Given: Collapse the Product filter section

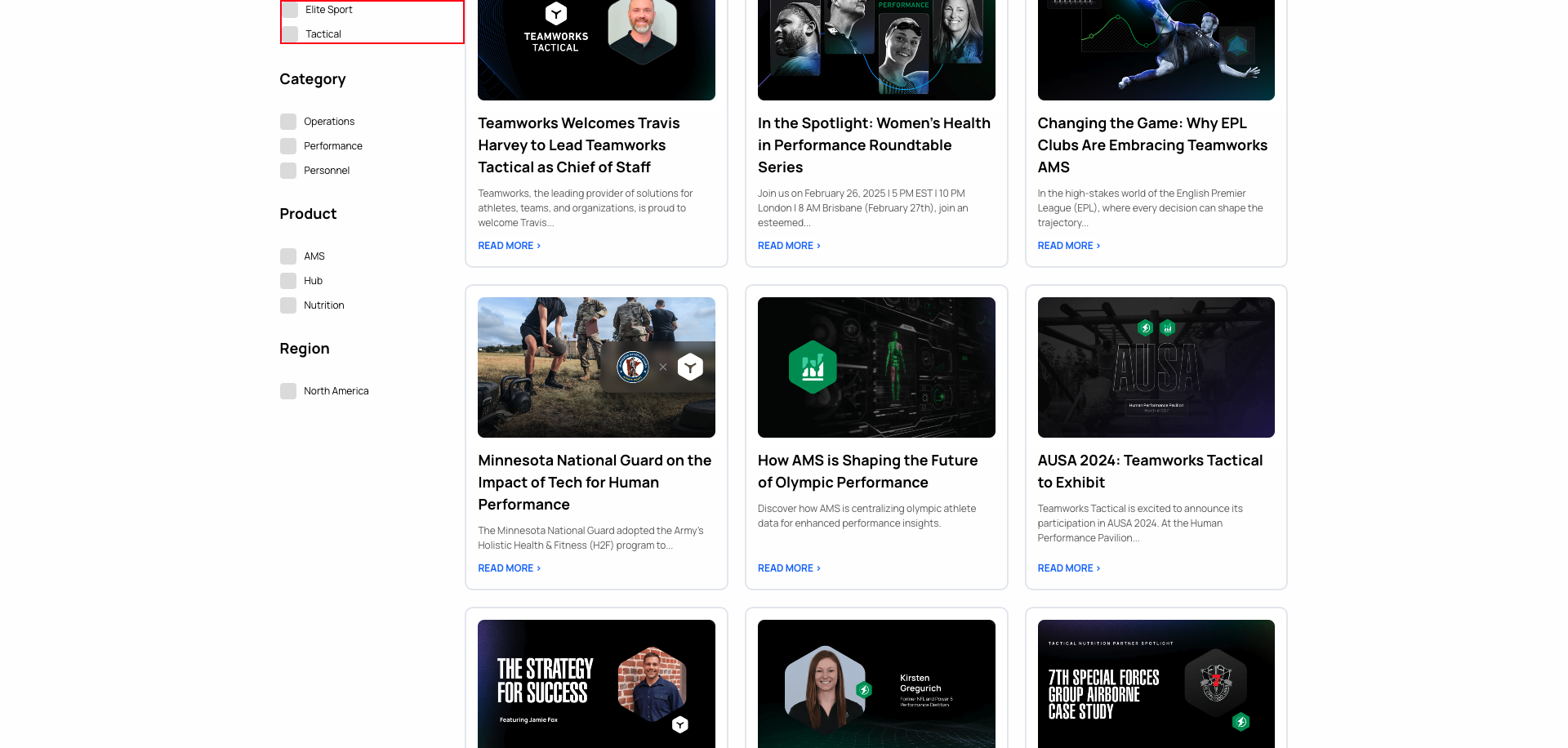Looking at the screenshot, I should [308, 213].
